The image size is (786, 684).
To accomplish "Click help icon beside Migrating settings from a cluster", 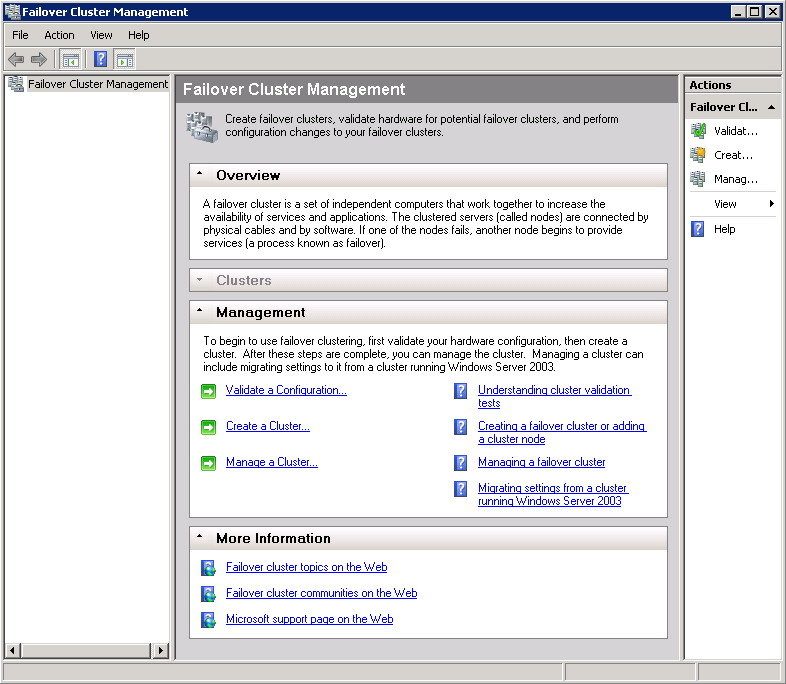I will [460, 489].
